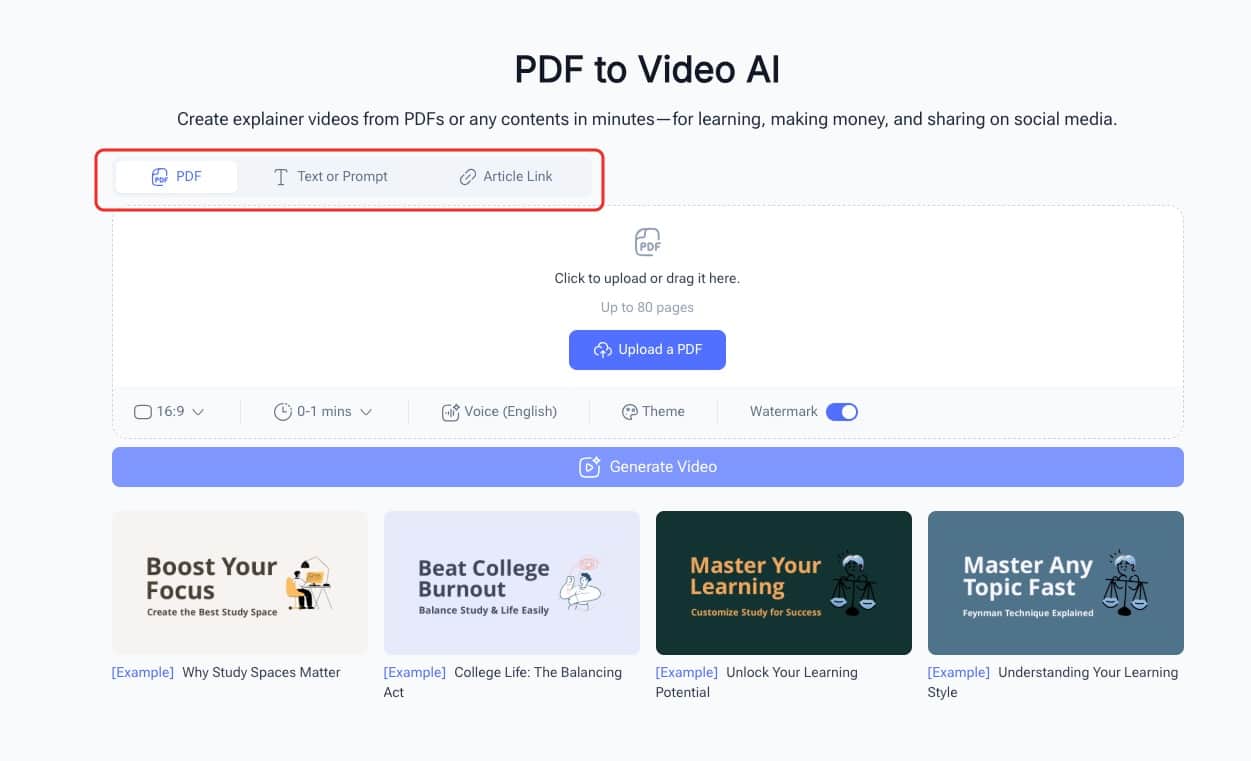This screenshot has width=1251, height=761.
Task: Click the PDF icon in the PDF tab
Action: (x=159, y=177)
